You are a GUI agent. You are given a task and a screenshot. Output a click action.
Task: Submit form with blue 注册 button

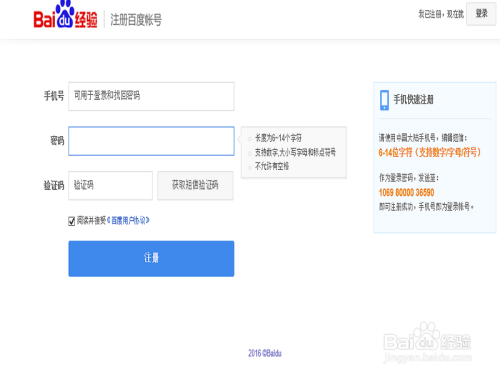click(x=151, y=259)
